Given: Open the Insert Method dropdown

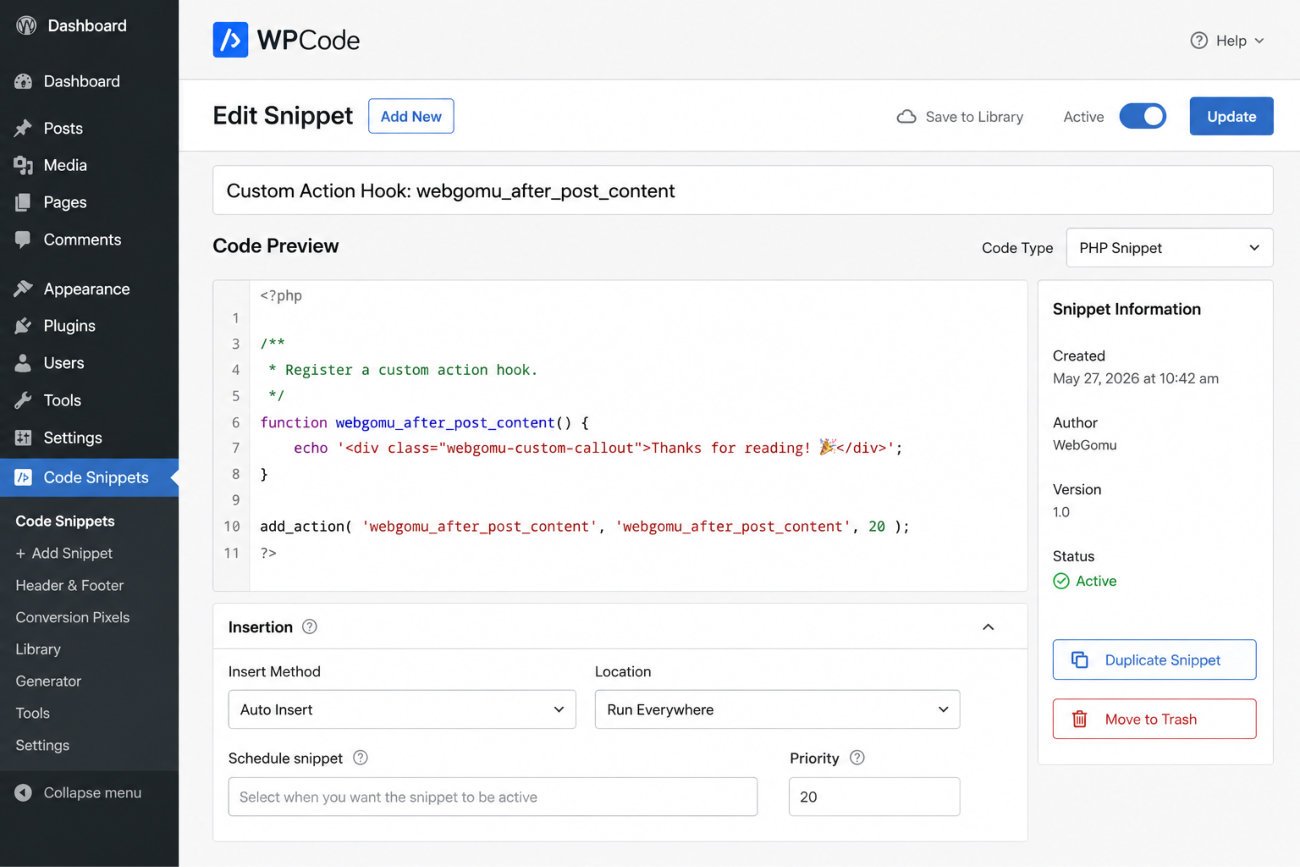Looking at the screenshot, I should pos(402,709).
